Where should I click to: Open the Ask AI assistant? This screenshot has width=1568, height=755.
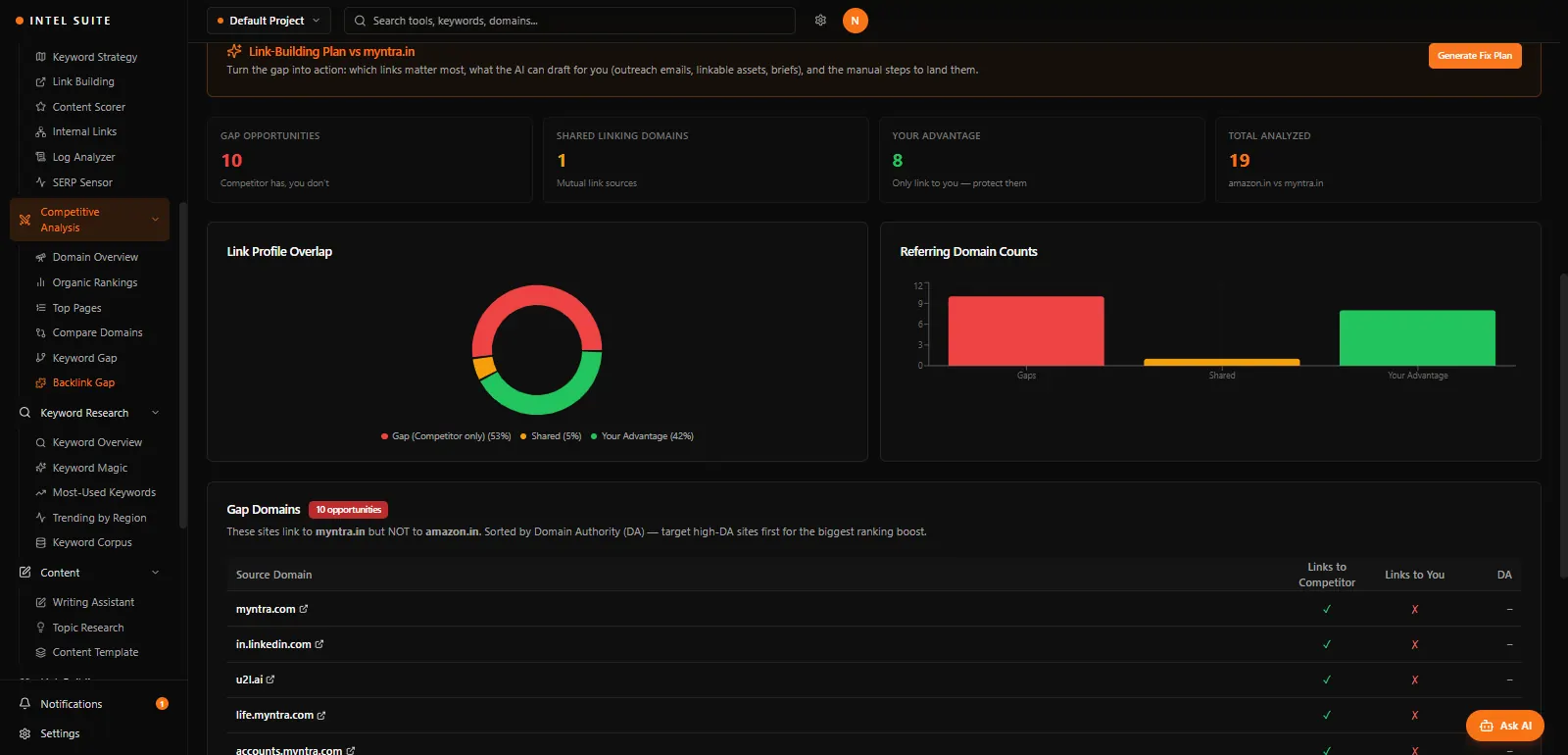click(x=1505, y=726)
